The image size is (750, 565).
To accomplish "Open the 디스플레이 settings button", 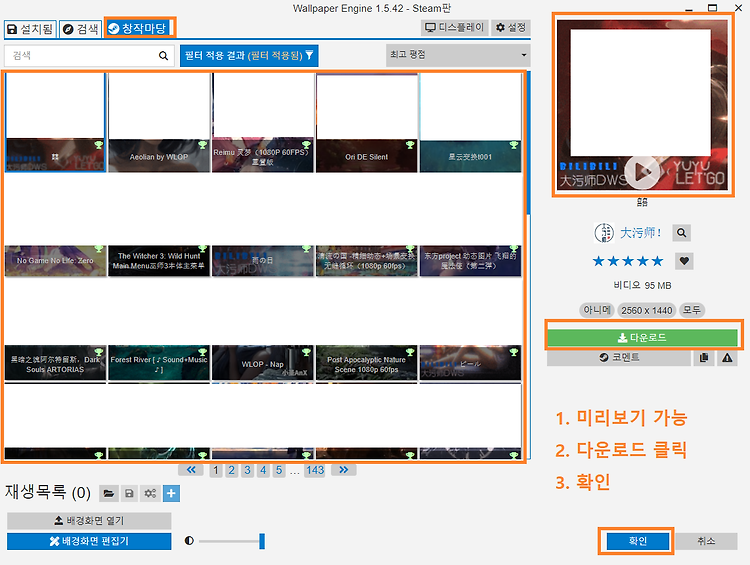I will [455, 27].
